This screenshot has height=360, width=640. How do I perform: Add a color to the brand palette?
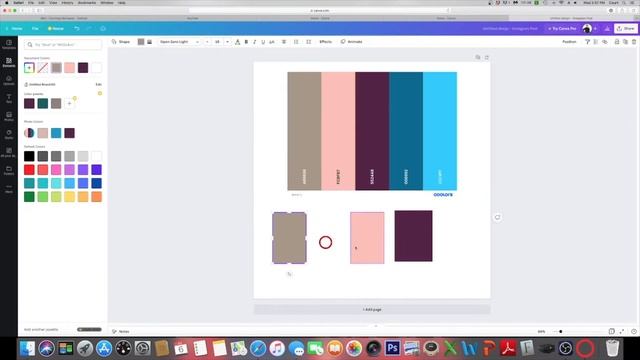69,103
